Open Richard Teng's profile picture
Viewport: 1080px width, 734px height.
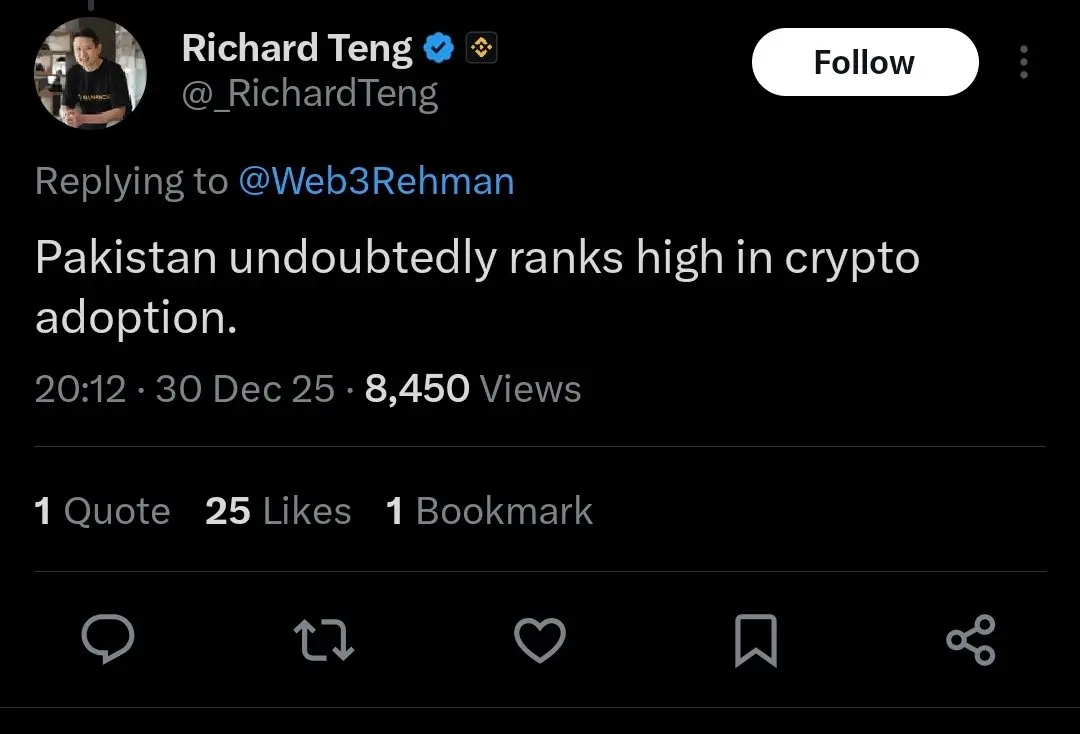point(91,73)
